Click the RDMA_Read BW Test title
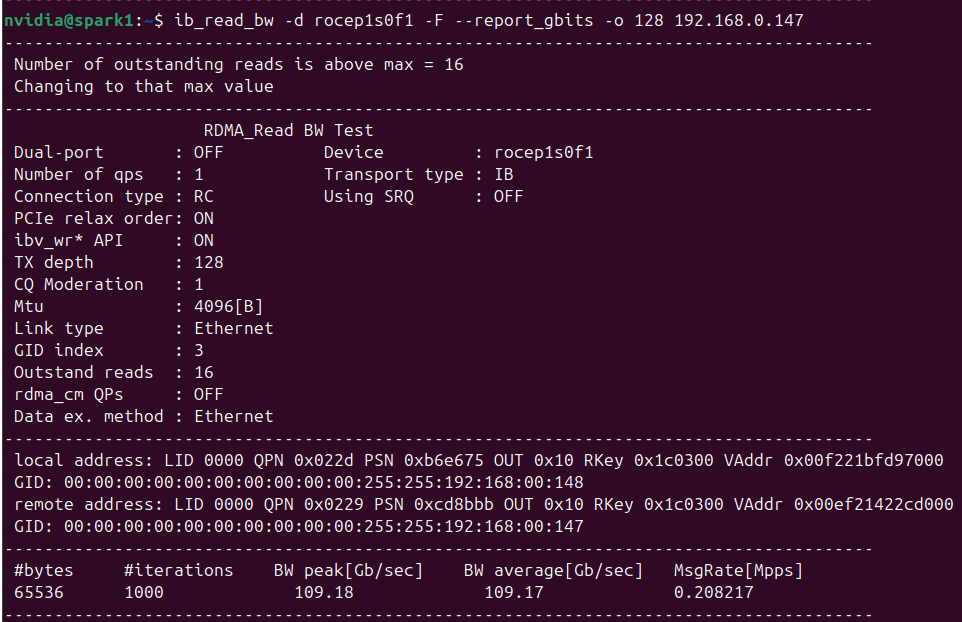Viewport: 962px width, 622px height. pos(288,131)
